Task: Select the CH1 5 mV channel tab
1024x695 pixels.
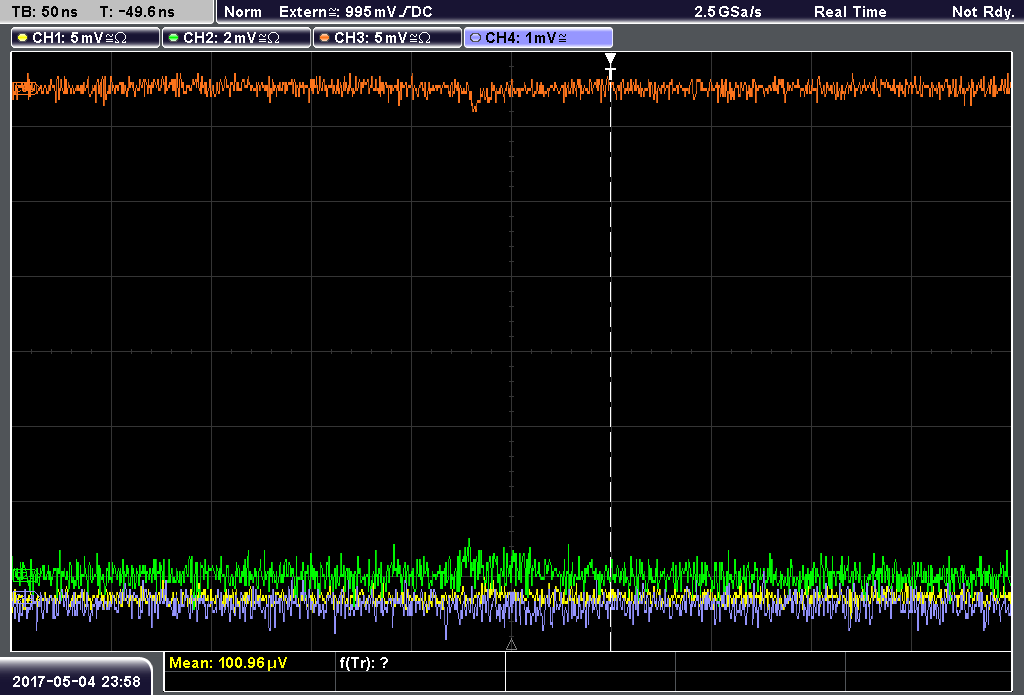Action: 86,38
